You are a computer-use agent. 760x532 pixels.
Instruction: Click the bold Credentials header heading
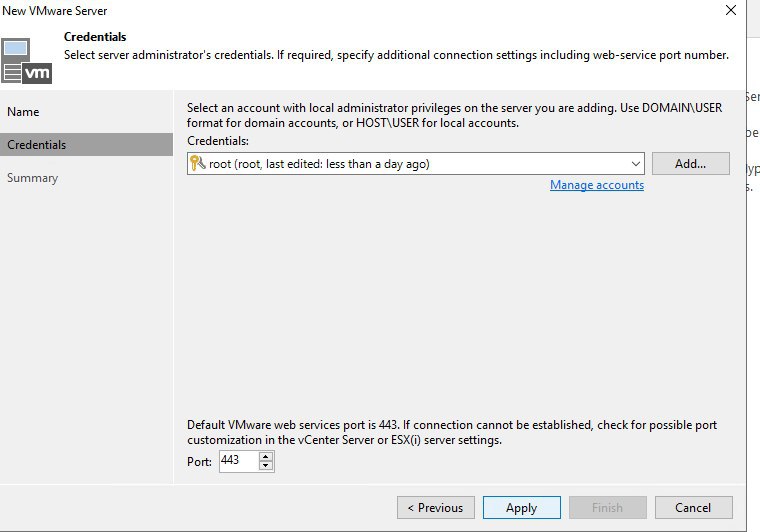point(95,37)
